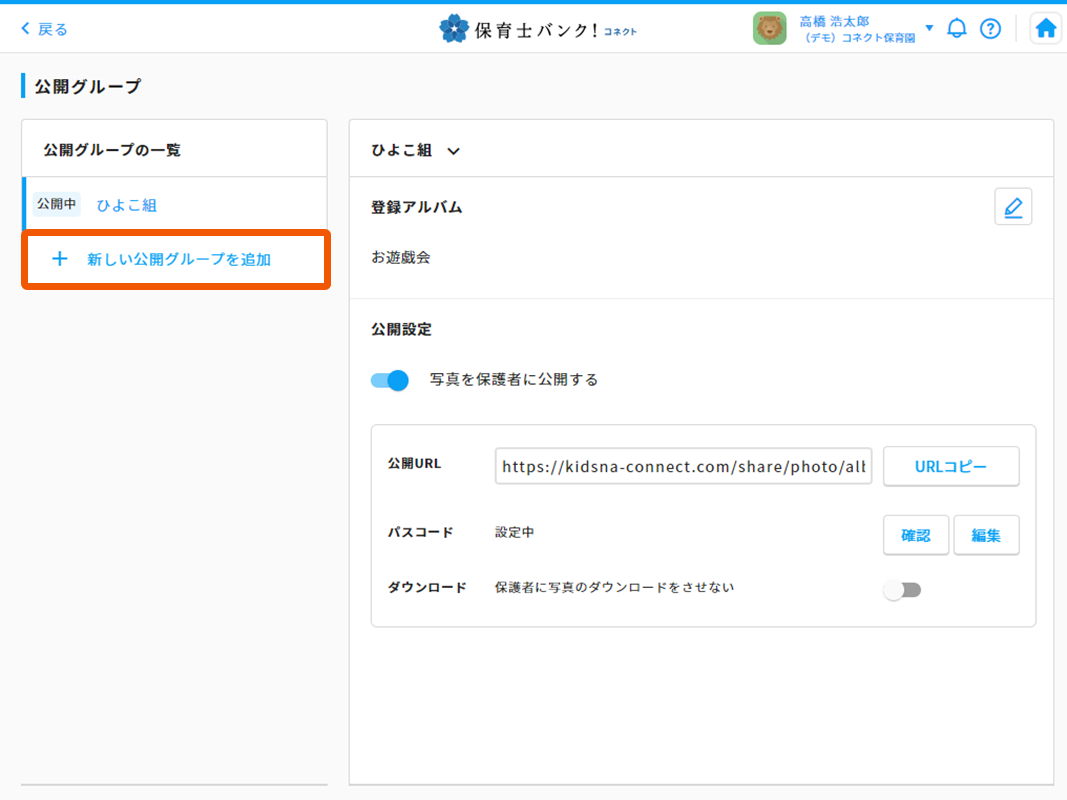The image size is (1067, 800).
Task: Edit 登録アルバム using the pencil icon
Action: point(1013,206)
